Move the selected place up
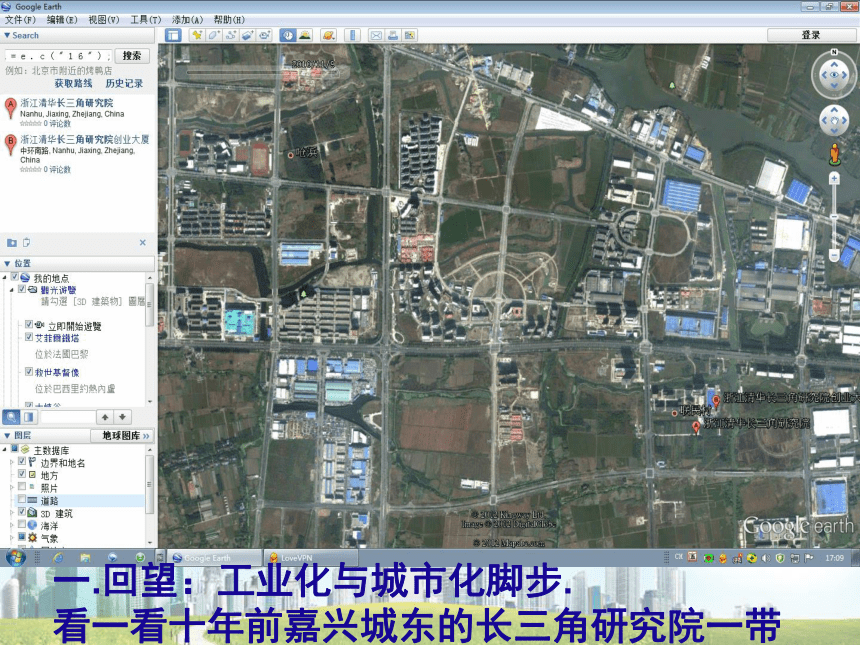 (105, 417)
